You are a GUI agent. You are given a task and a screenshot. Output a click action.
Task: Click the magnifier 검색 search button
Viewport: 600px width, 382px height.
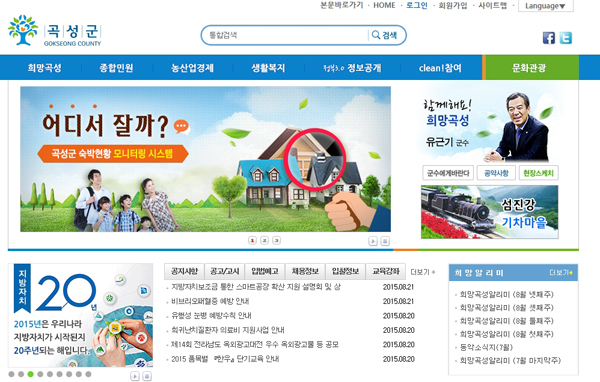click(385, 35)
